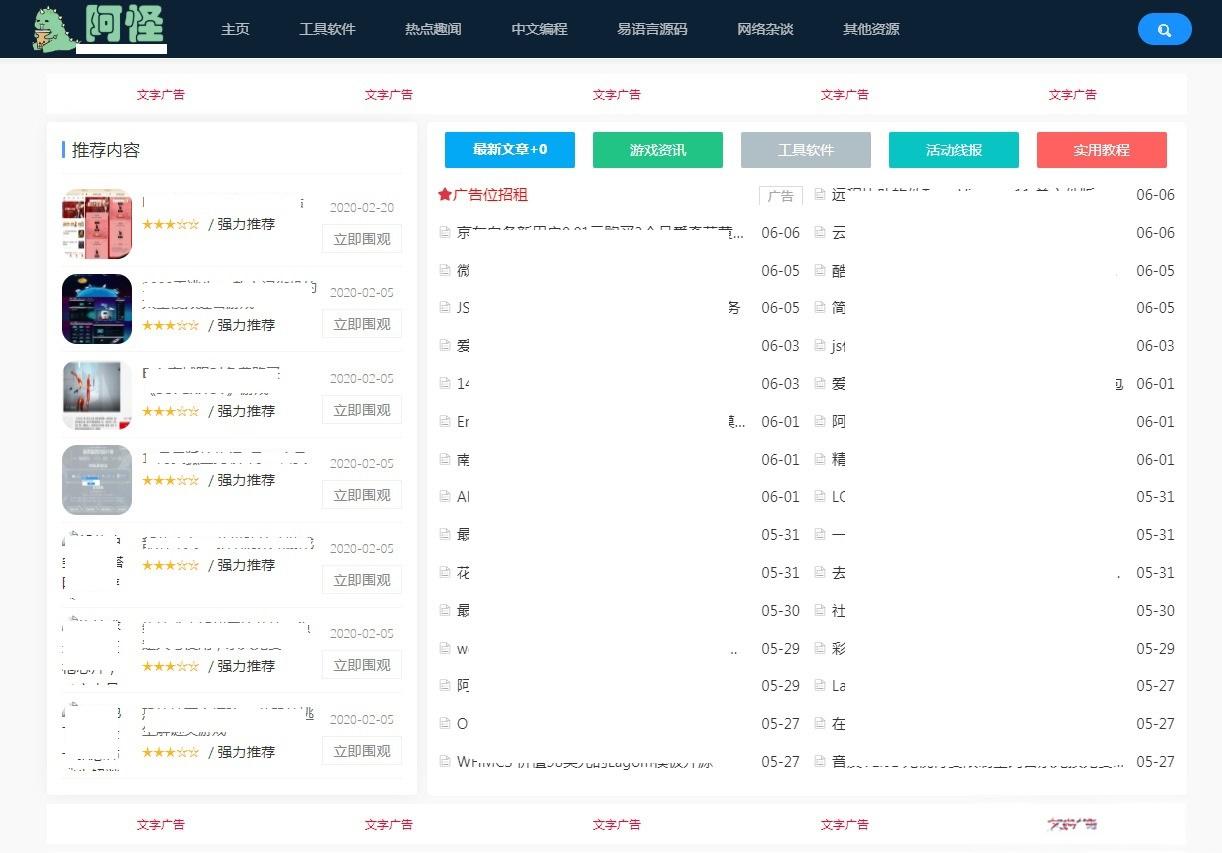The width and height of the screenshot is (1222, 853).
Task: Click the 2020-02-20 date text
Action: tap(362, 208)
